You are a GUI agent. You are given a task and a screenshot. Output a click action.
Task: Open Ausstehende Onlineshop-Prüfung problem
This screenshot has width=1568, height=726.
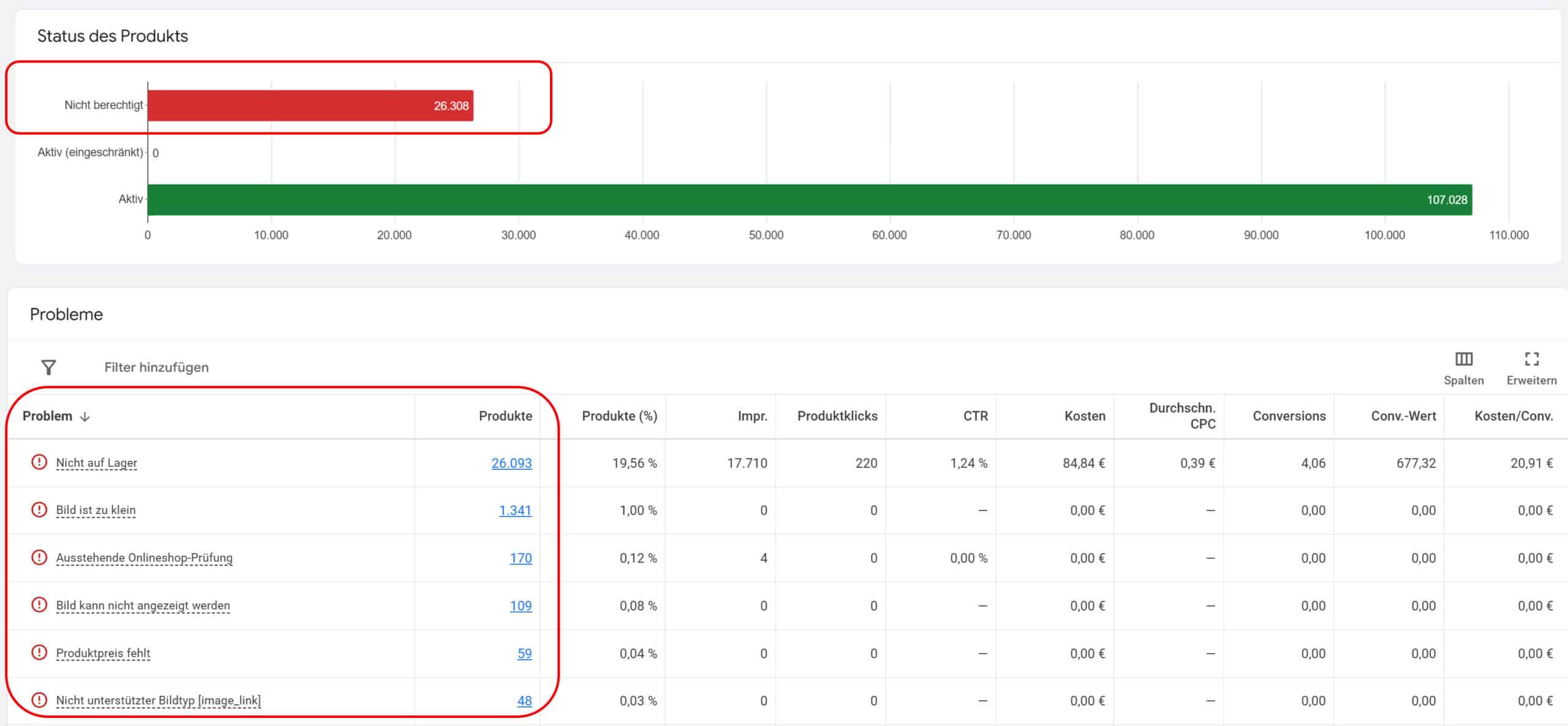145,558
